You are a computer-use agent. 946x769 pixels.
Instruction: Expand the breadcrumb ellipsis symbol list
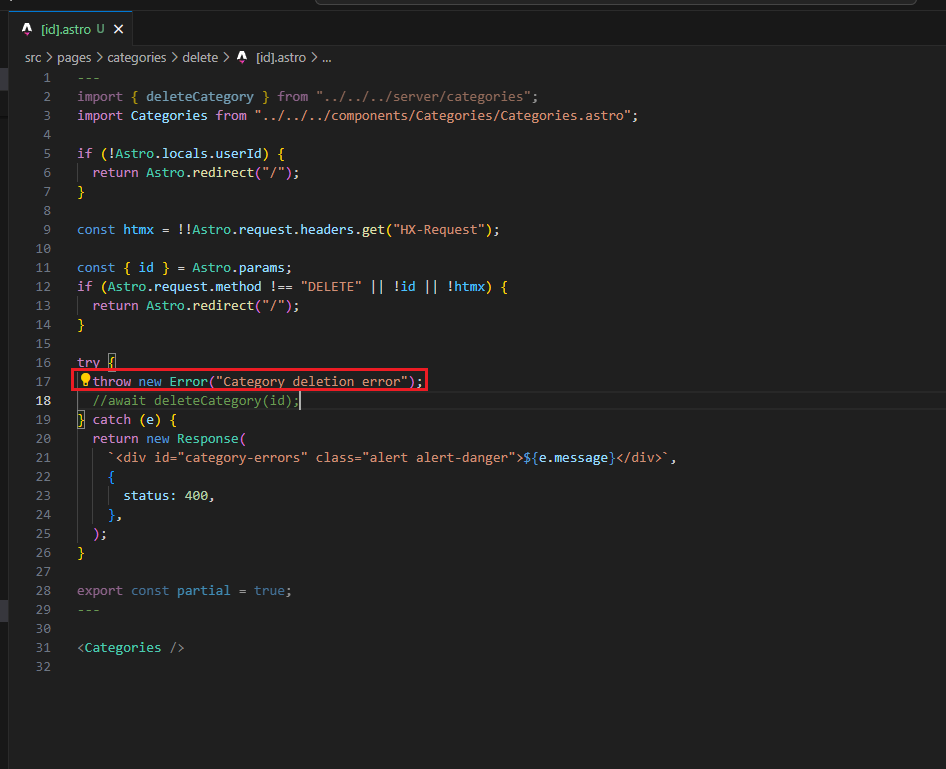point(326,58)
